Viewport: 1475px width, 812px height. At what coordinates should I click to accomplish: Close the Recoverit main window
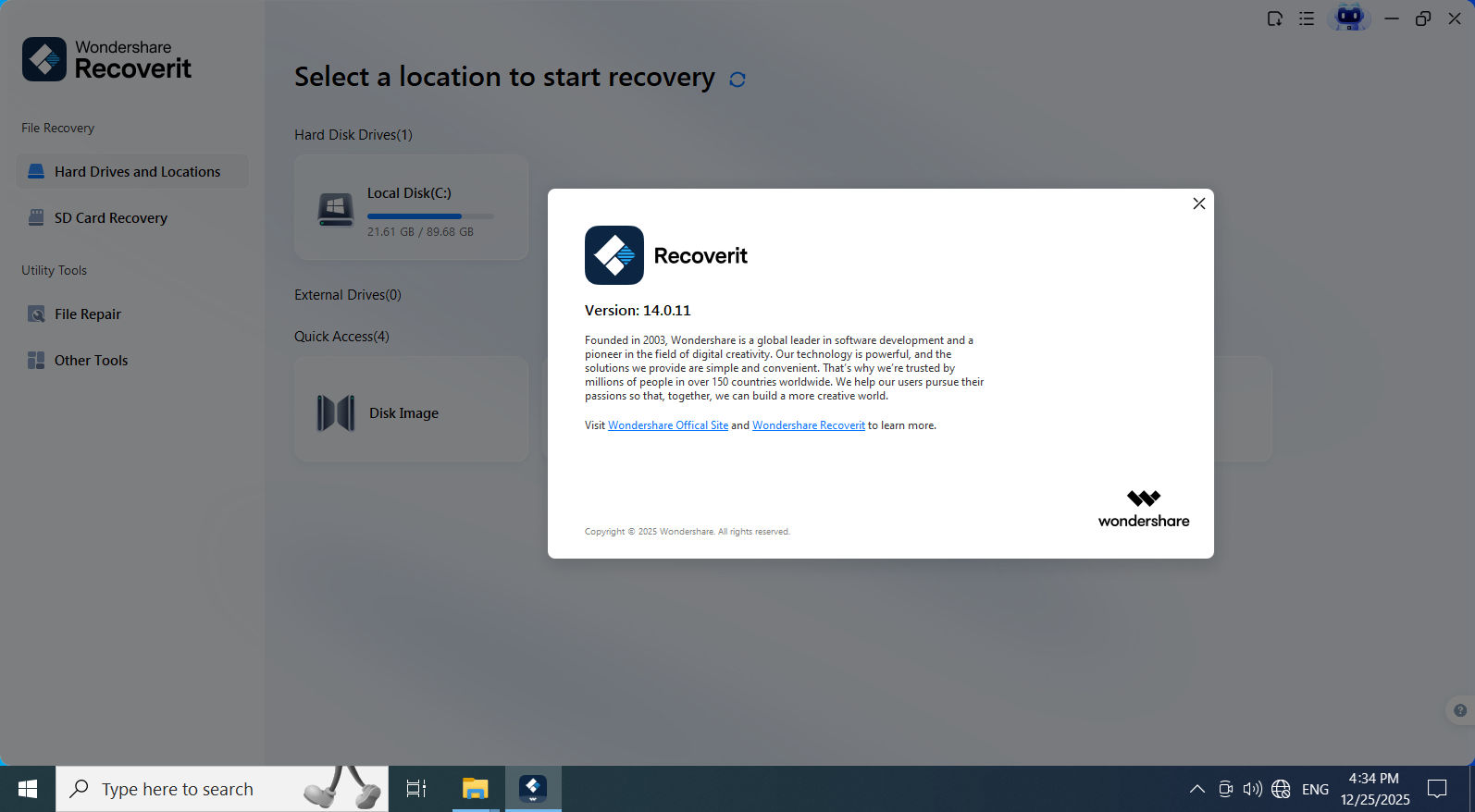(1455, 18)
